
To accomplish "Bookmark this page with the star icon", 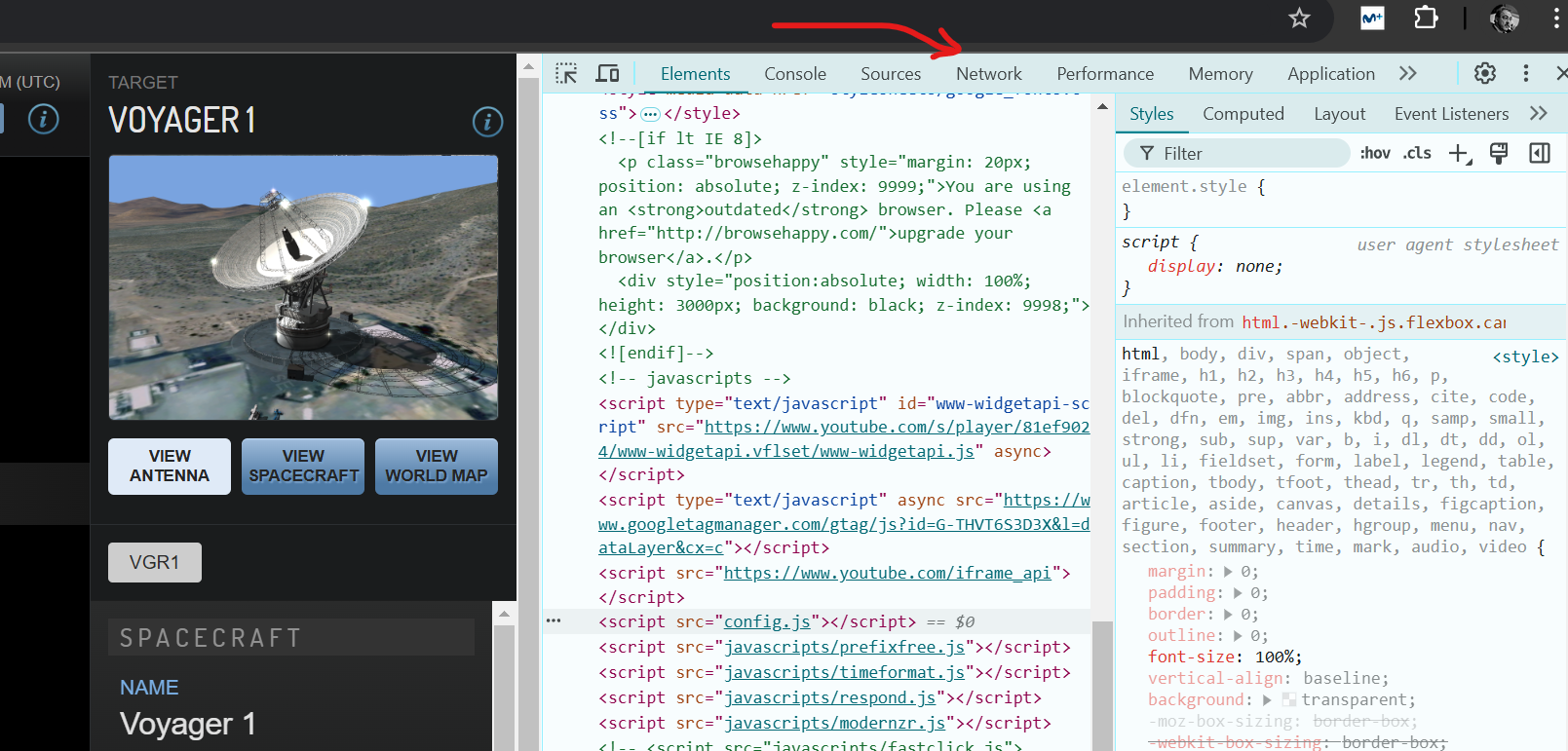I will point(1299,19).
